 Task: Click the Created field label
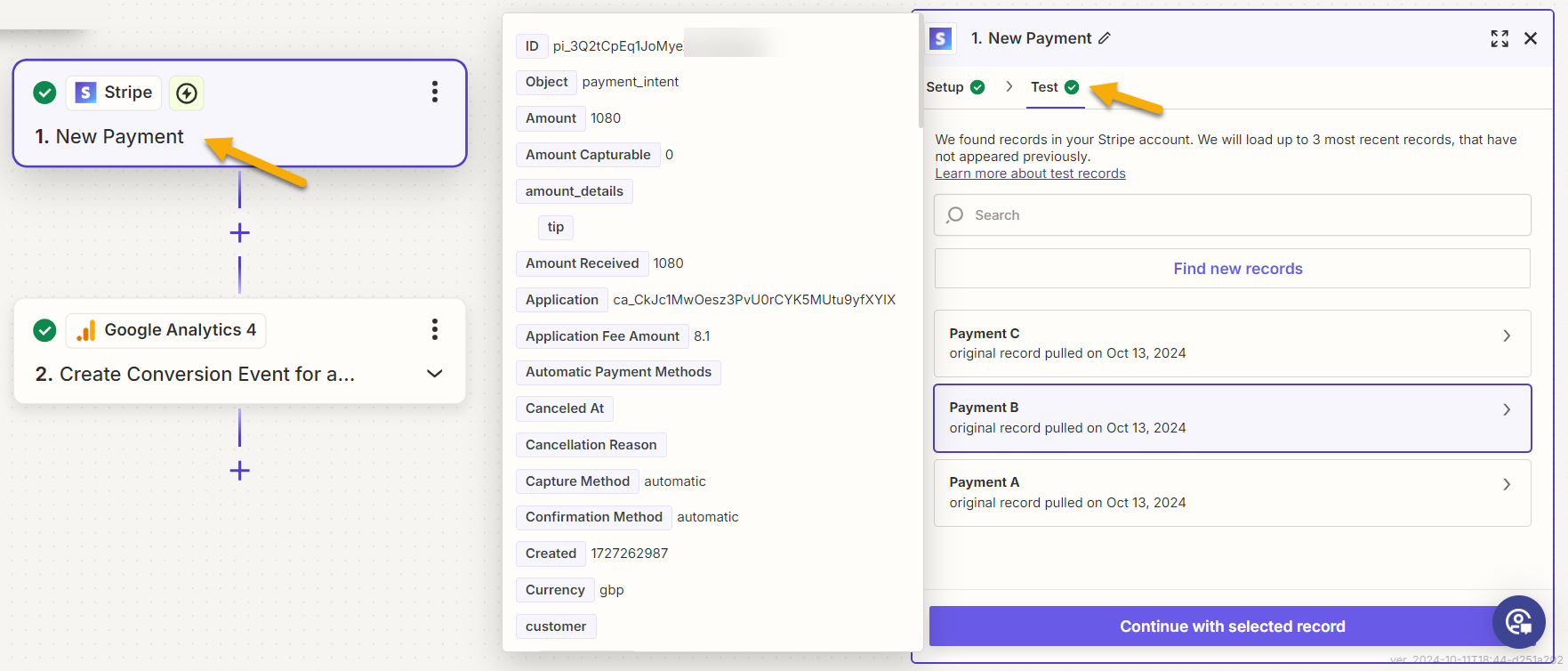click(x=551, y=554)
